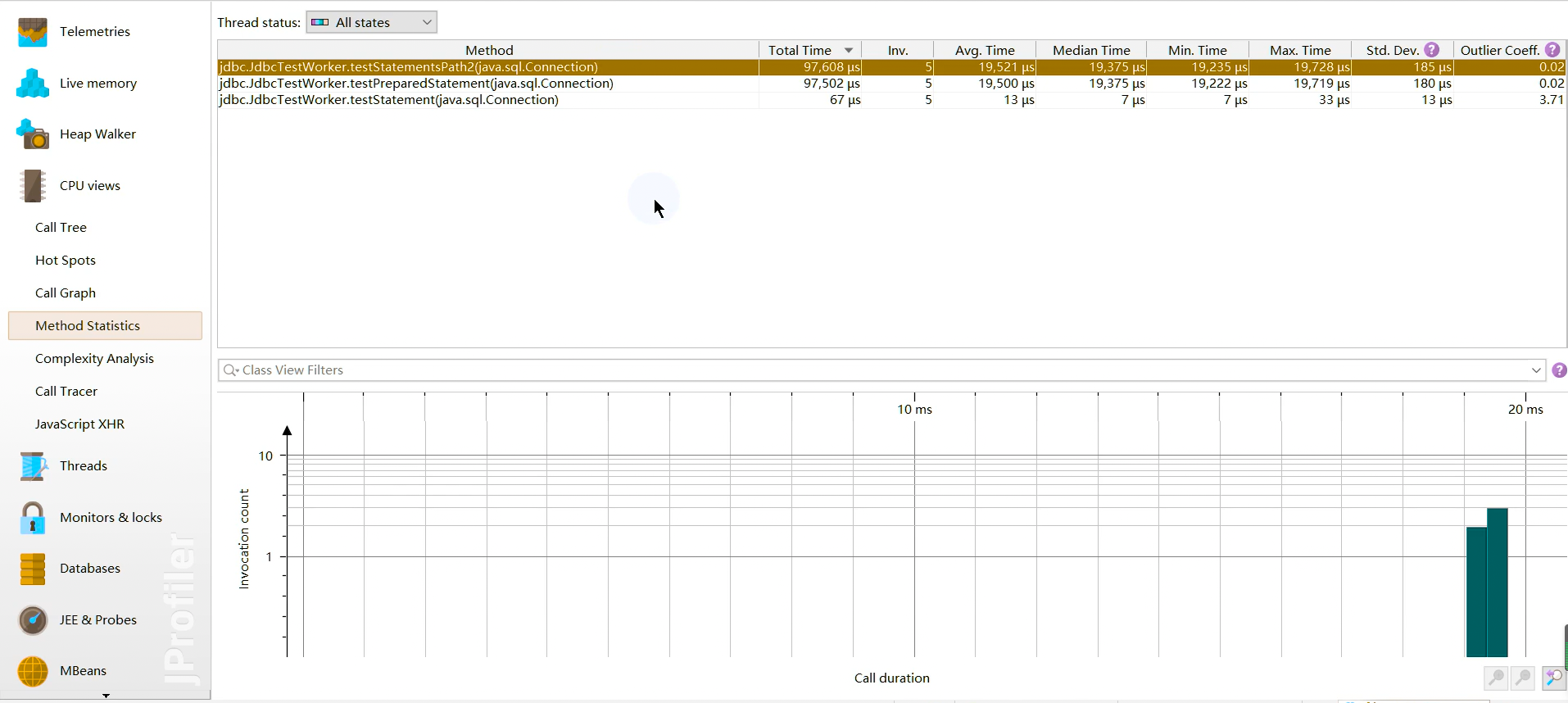The width and height of the screenshot is (1568, 703).
Task: Click the help icon next to Outlier Coeff.
Action: point(1552,50)
